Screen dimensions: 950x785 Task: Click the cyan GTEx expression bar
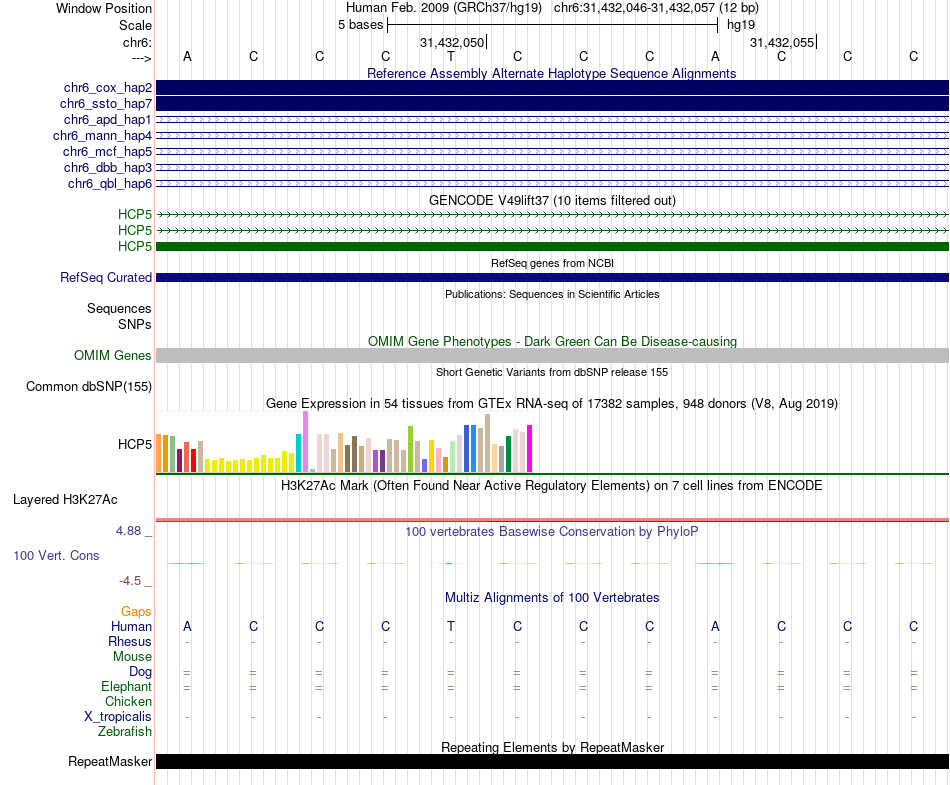click(298, 453)
